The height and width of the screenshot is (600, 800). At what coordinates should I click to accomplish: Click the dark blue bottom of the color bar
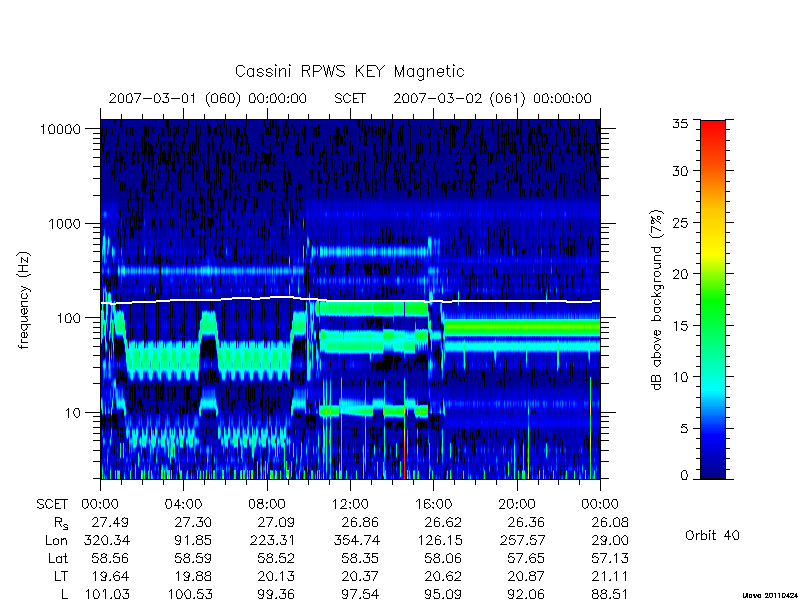pos(713,472)
